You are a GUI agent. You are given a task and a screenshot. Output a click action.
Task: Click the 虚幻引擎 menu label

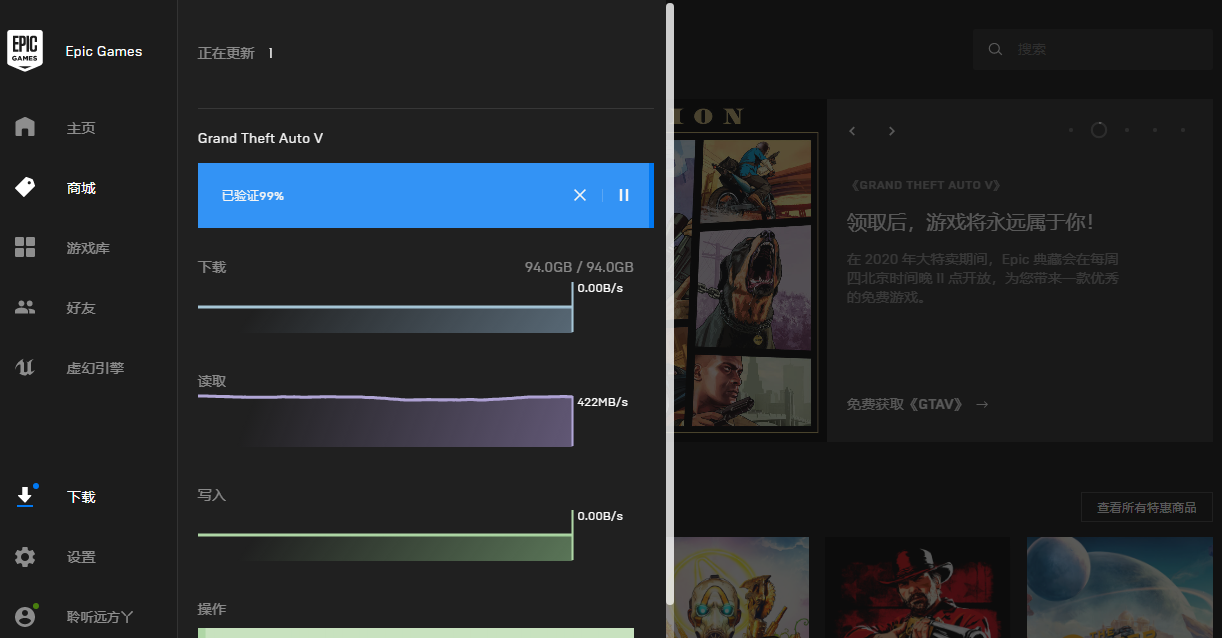pyautogui.click(x=95, y=368)
